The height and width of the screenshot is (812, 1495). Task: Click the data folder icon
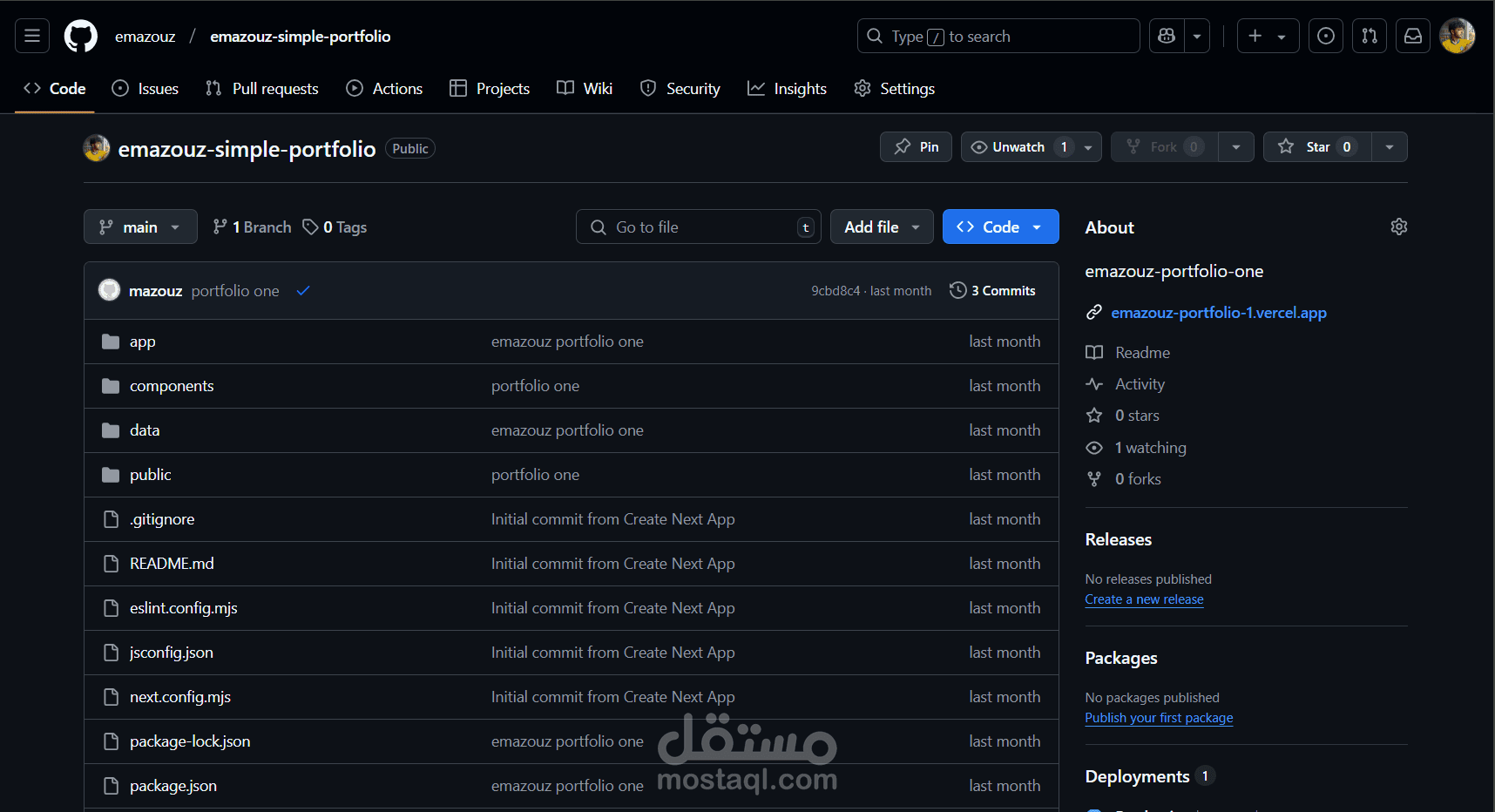click(x=111, y=430)
